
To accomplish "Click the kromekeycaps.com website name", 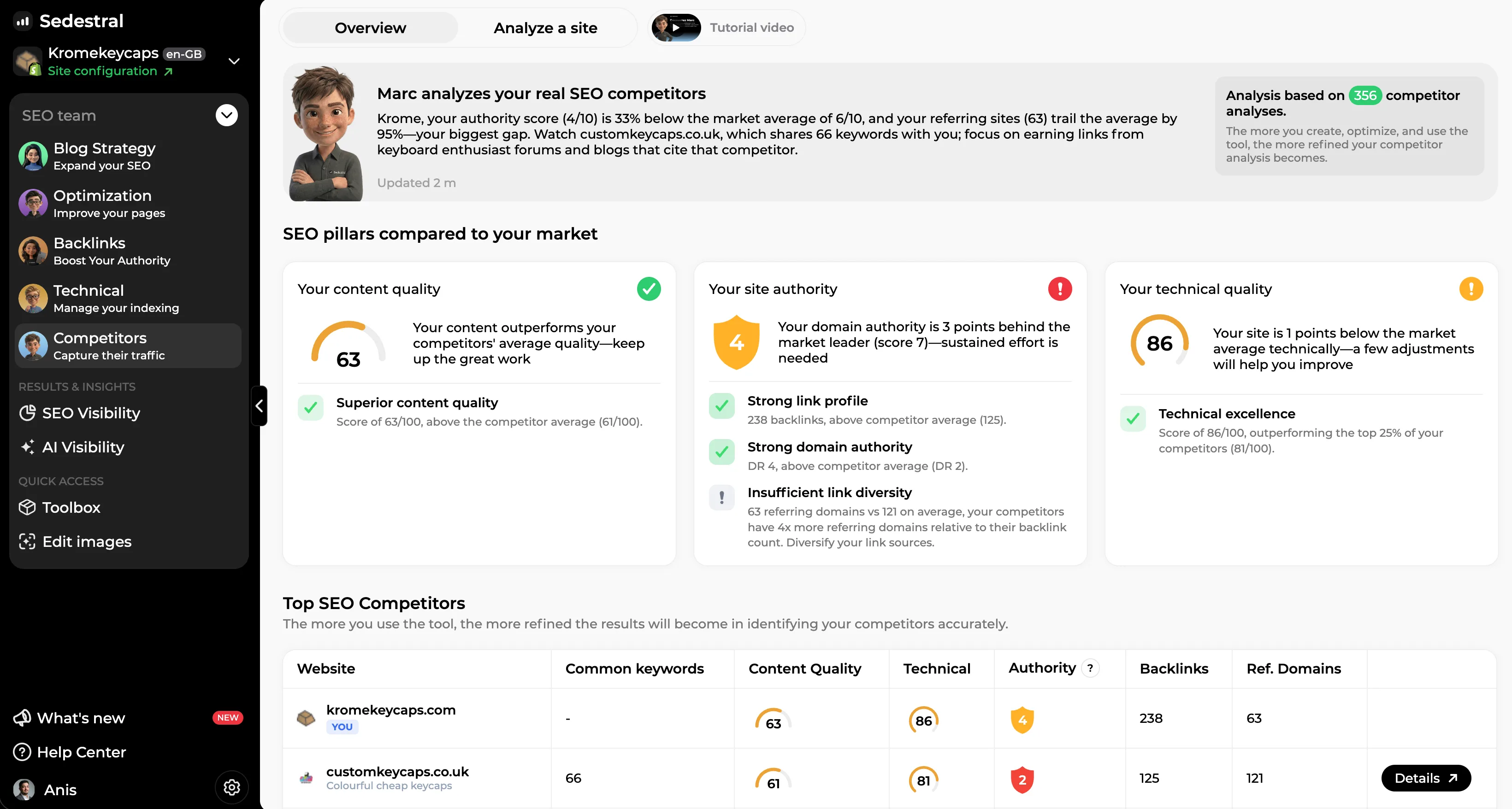I will coord(391,710).
